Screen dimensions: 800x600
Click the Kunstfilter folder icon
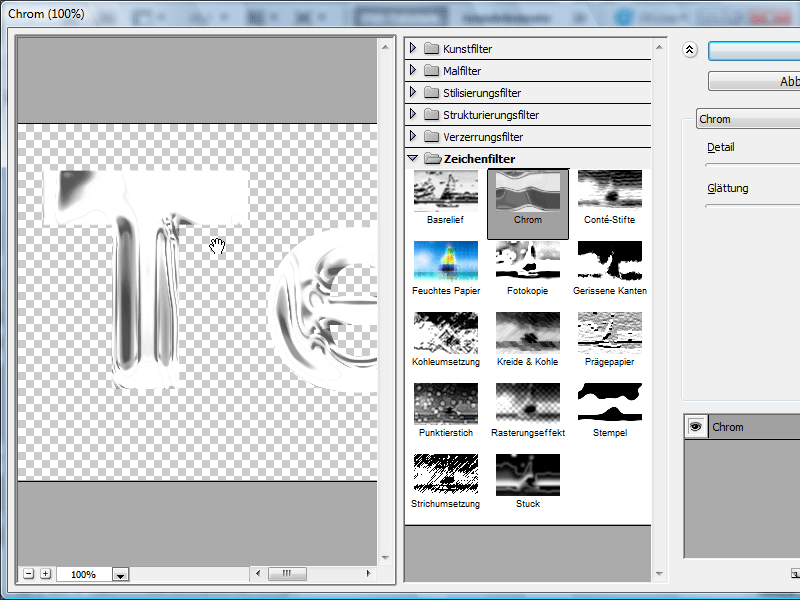click(432, 48)
